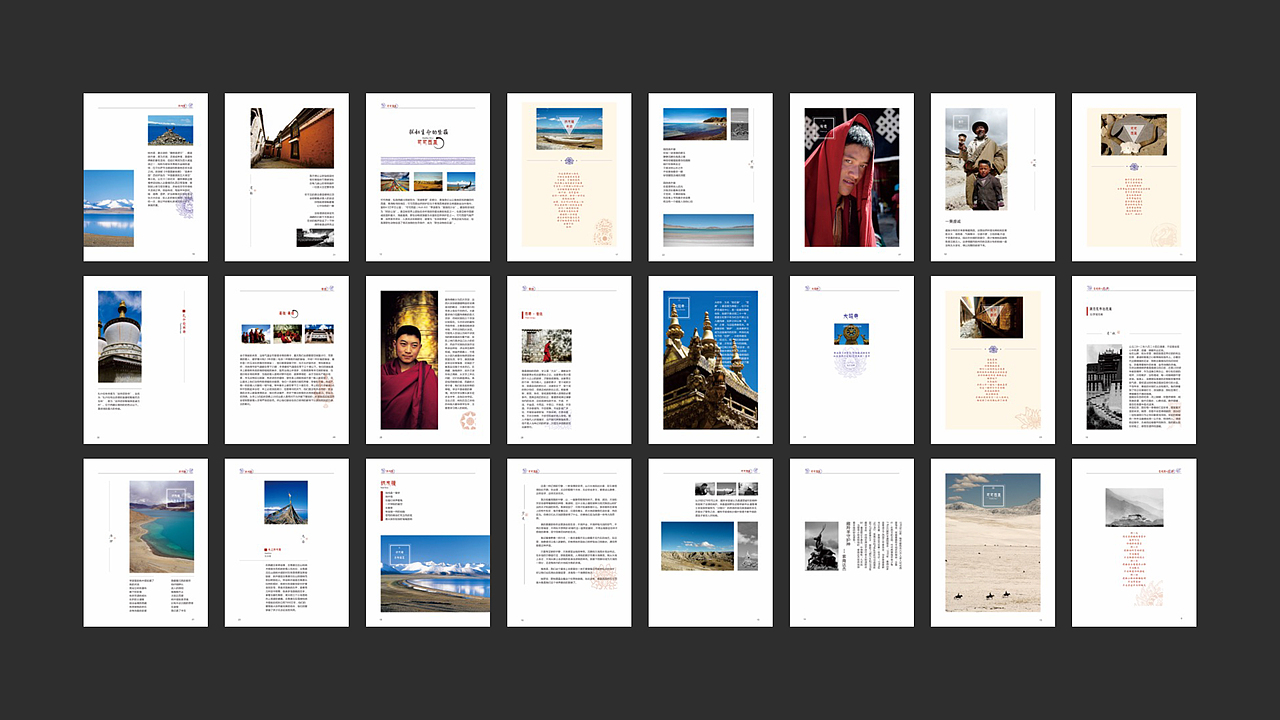This screenshot has height=720, width=1280.
Task: Open cream page with triangle-overlaid lakeshore photo
Action: pyautogui.click(x=569, y=178)
